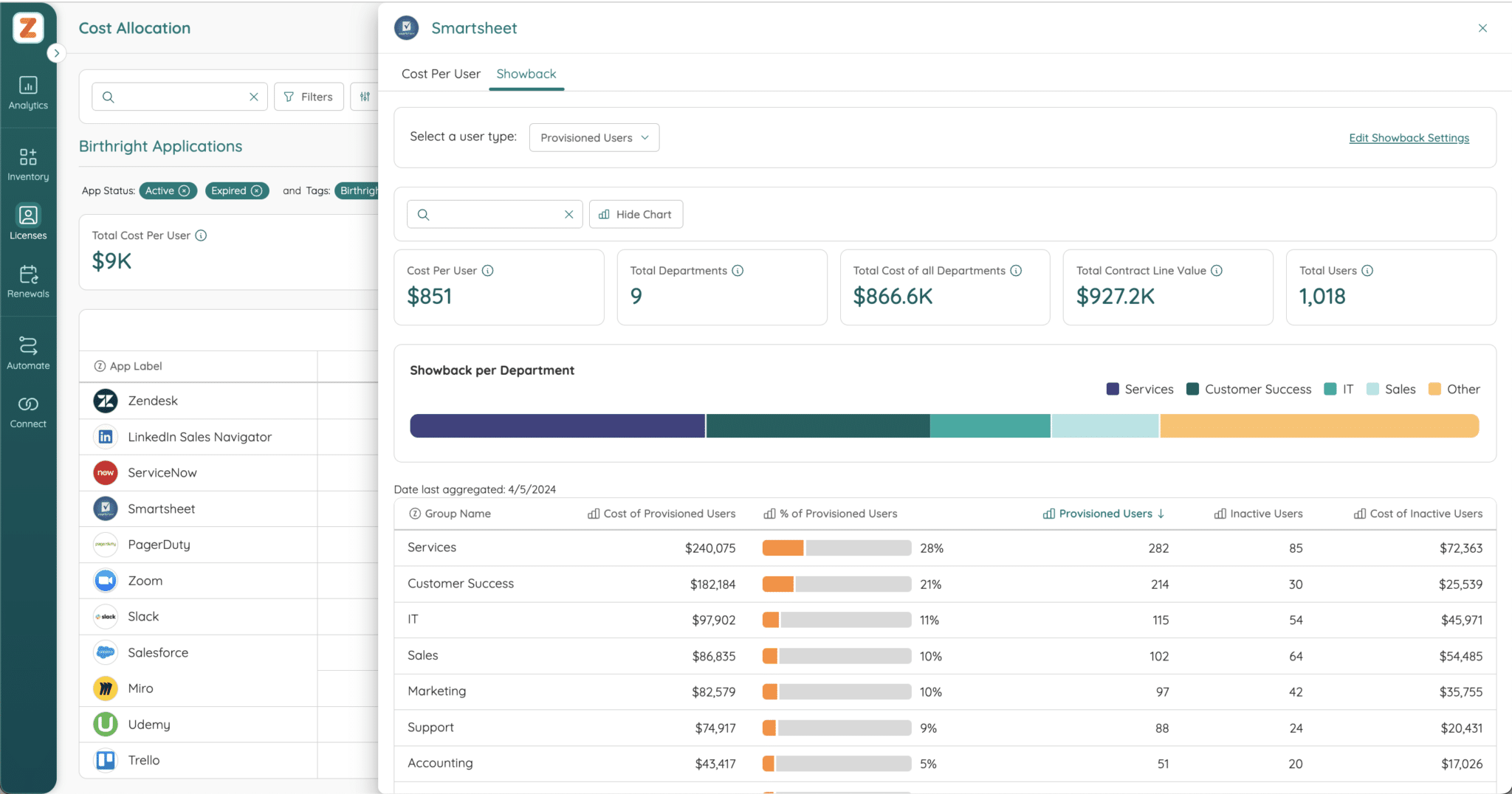Open Edit Showback Settings
Viewport: 1512px width, 794px height.
[1409, 137]
